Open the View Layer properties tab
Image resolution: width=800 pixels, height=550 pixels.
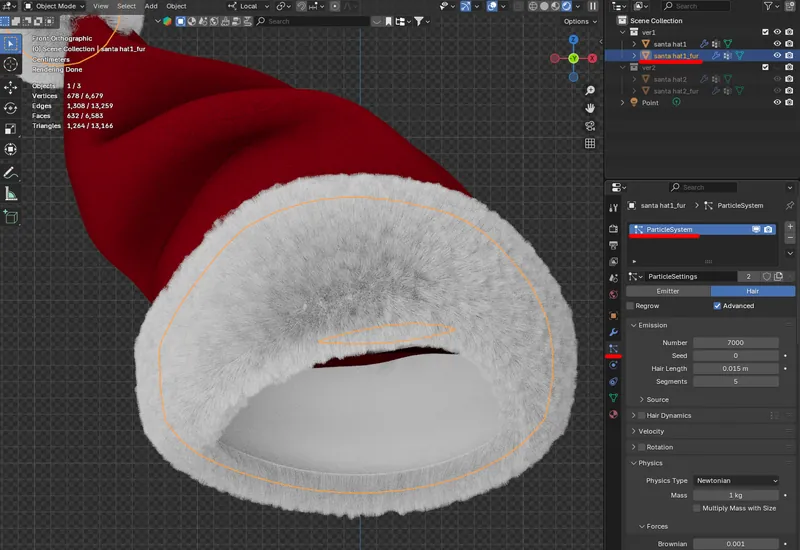(613, 262)
